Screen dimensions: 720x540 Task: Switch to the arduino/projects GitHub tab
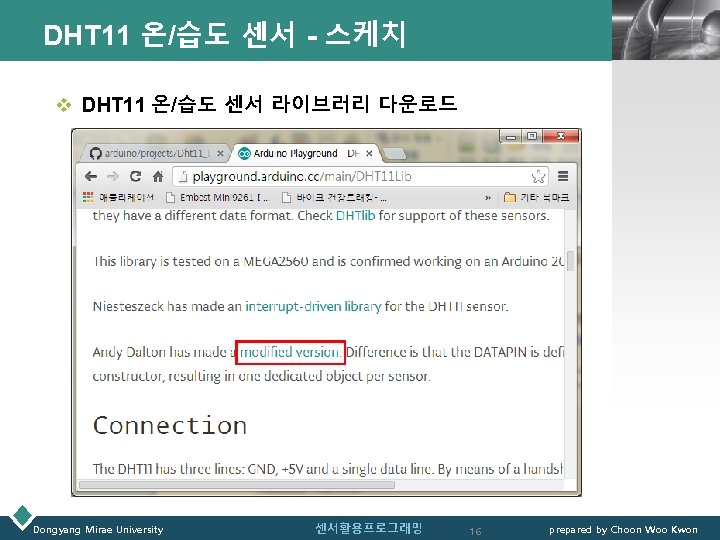pyautogui.click(x=155, y=153)
